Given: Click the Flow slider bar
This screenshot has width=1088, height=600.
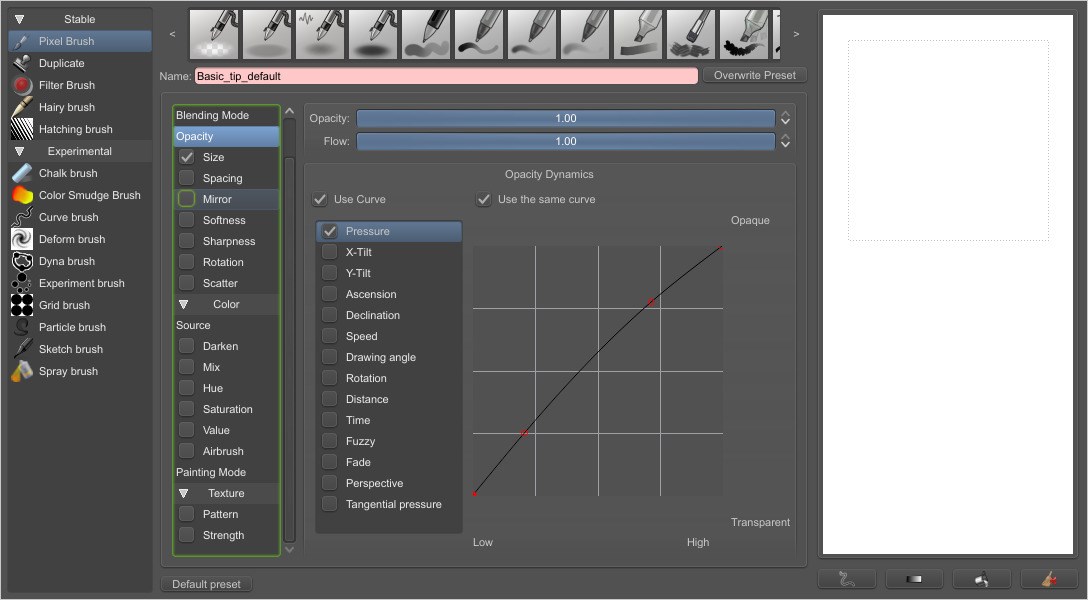Looking at the screenshot, I should pos(565,141).
